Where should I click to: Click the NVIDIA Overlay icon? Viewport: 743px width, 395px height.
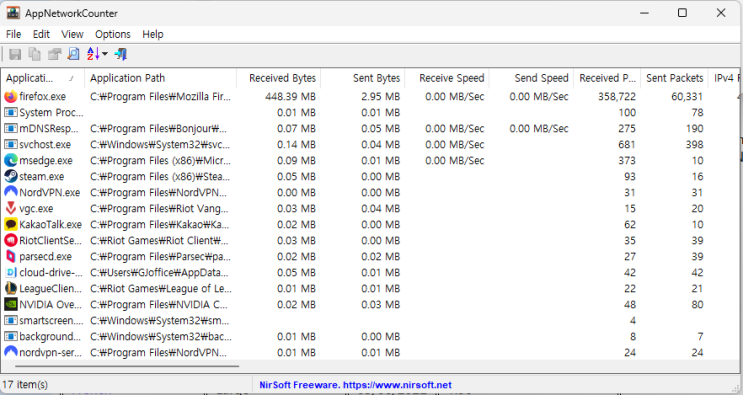pyautogui.click(x=11, y=305)
